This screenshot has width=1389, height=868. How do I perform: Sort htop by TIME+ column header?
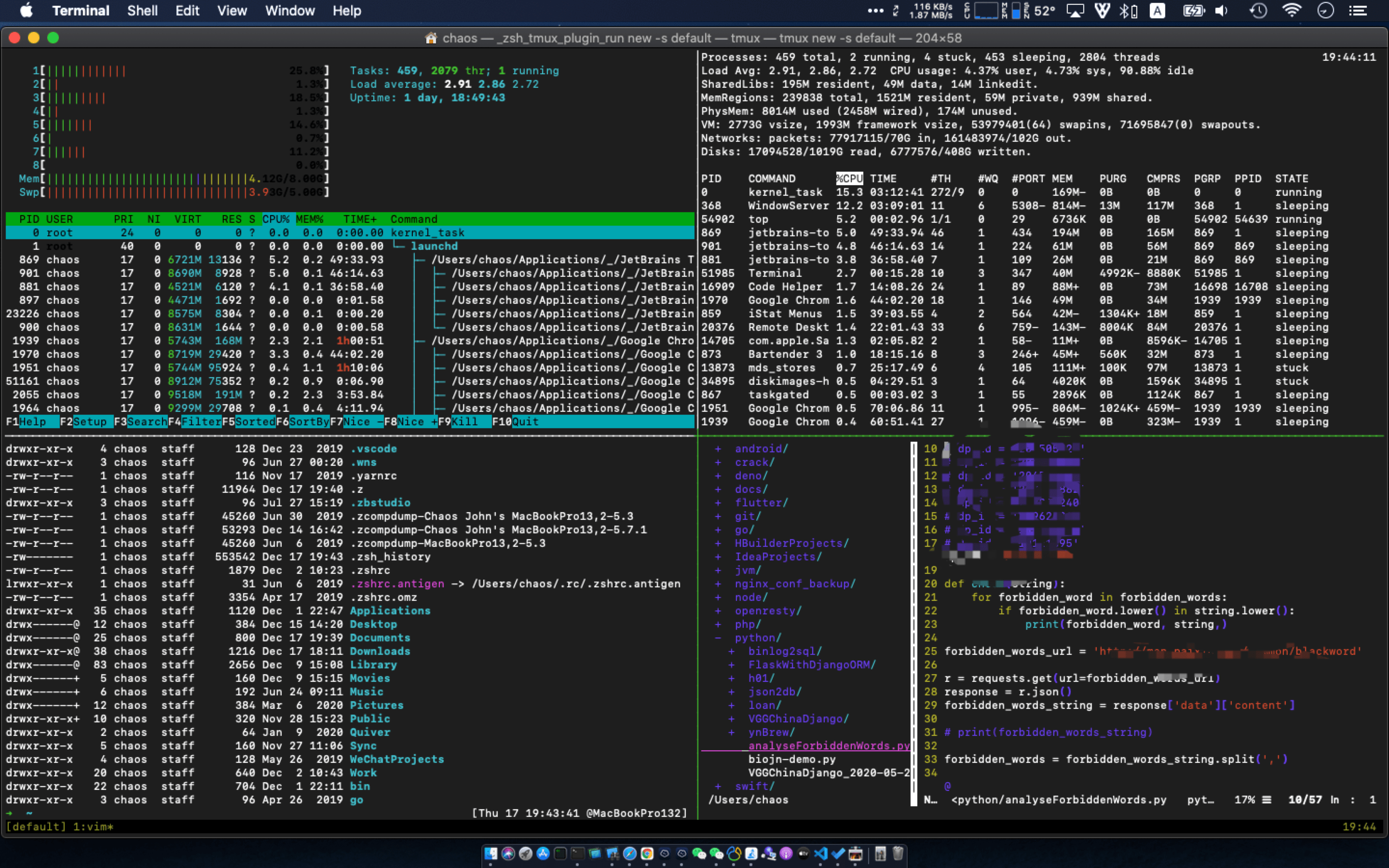tap(360, 219)
